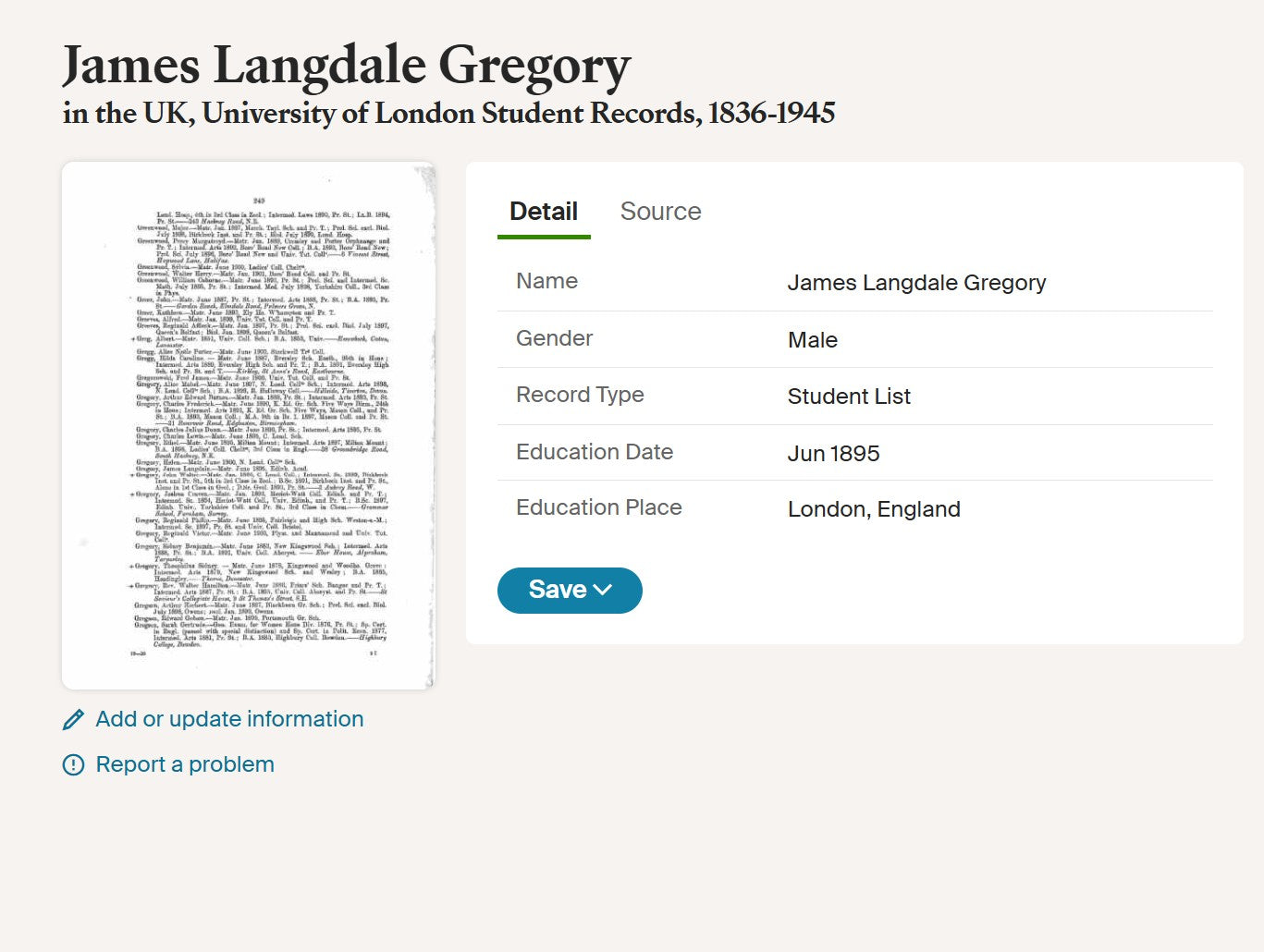Select the Detail tab

tap(544, 212)
